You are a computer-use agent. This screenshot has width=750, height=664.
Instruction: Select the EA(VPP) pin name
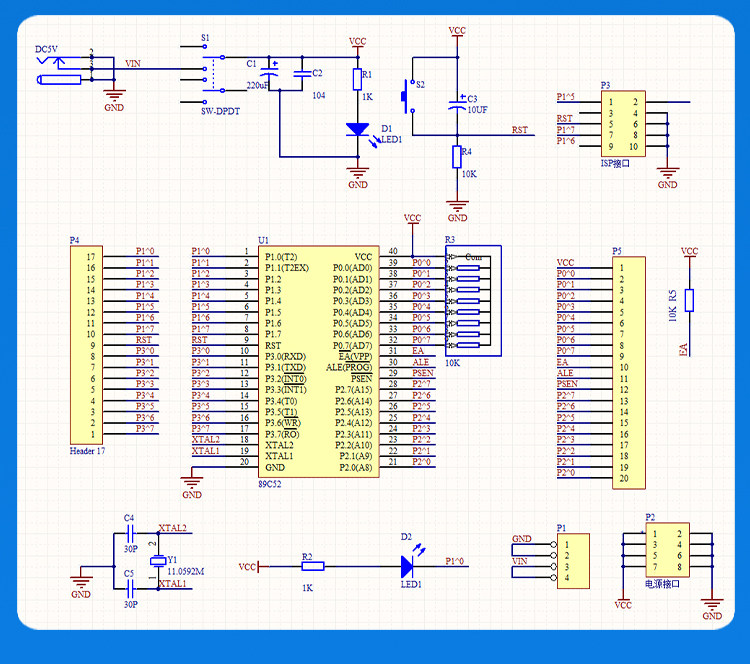coord(355,357)
